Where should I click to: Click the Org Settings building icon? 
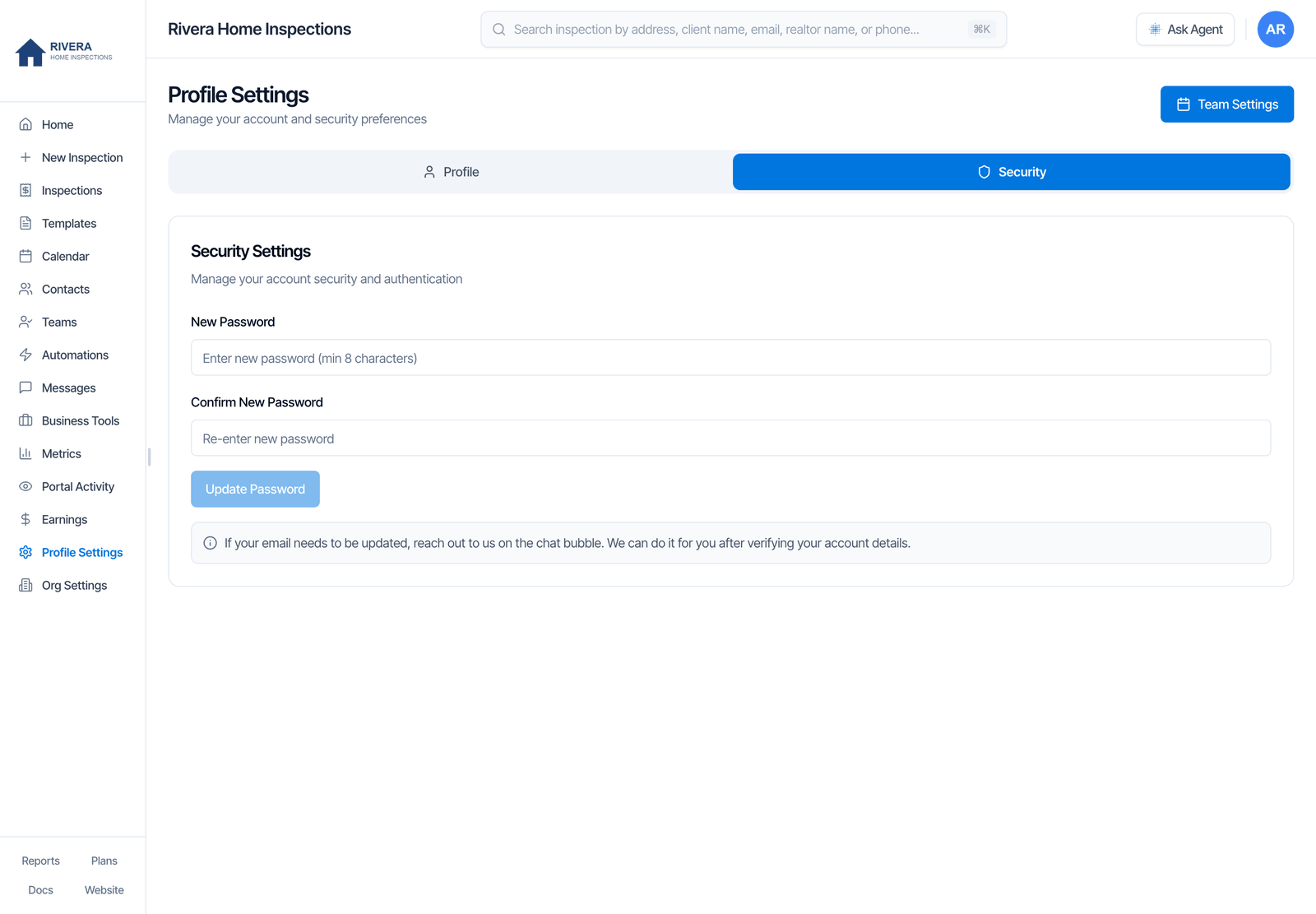(x=25, y=585)
